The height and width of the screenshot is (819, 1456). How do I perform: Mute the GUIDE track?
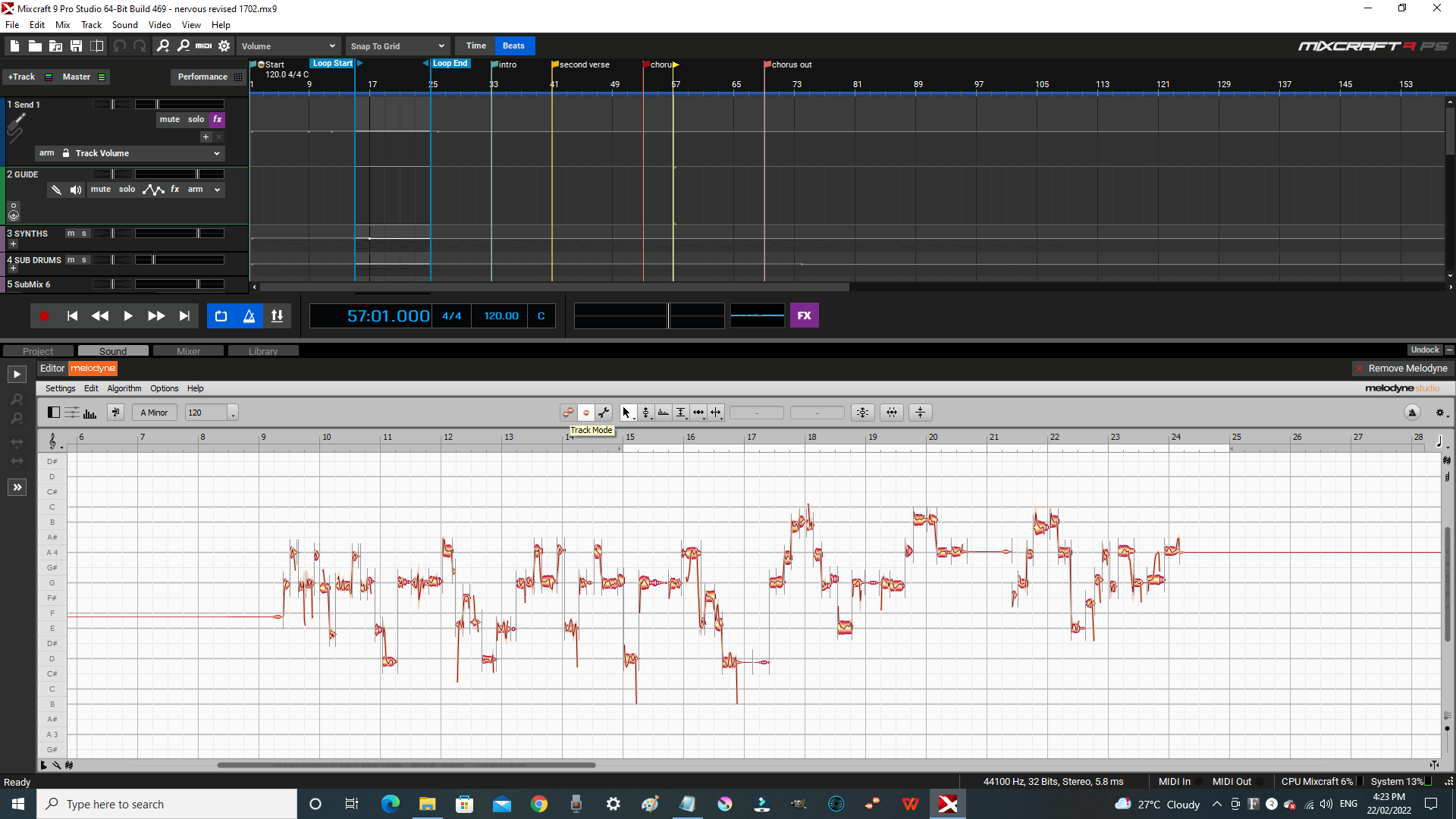click(100, 189)
